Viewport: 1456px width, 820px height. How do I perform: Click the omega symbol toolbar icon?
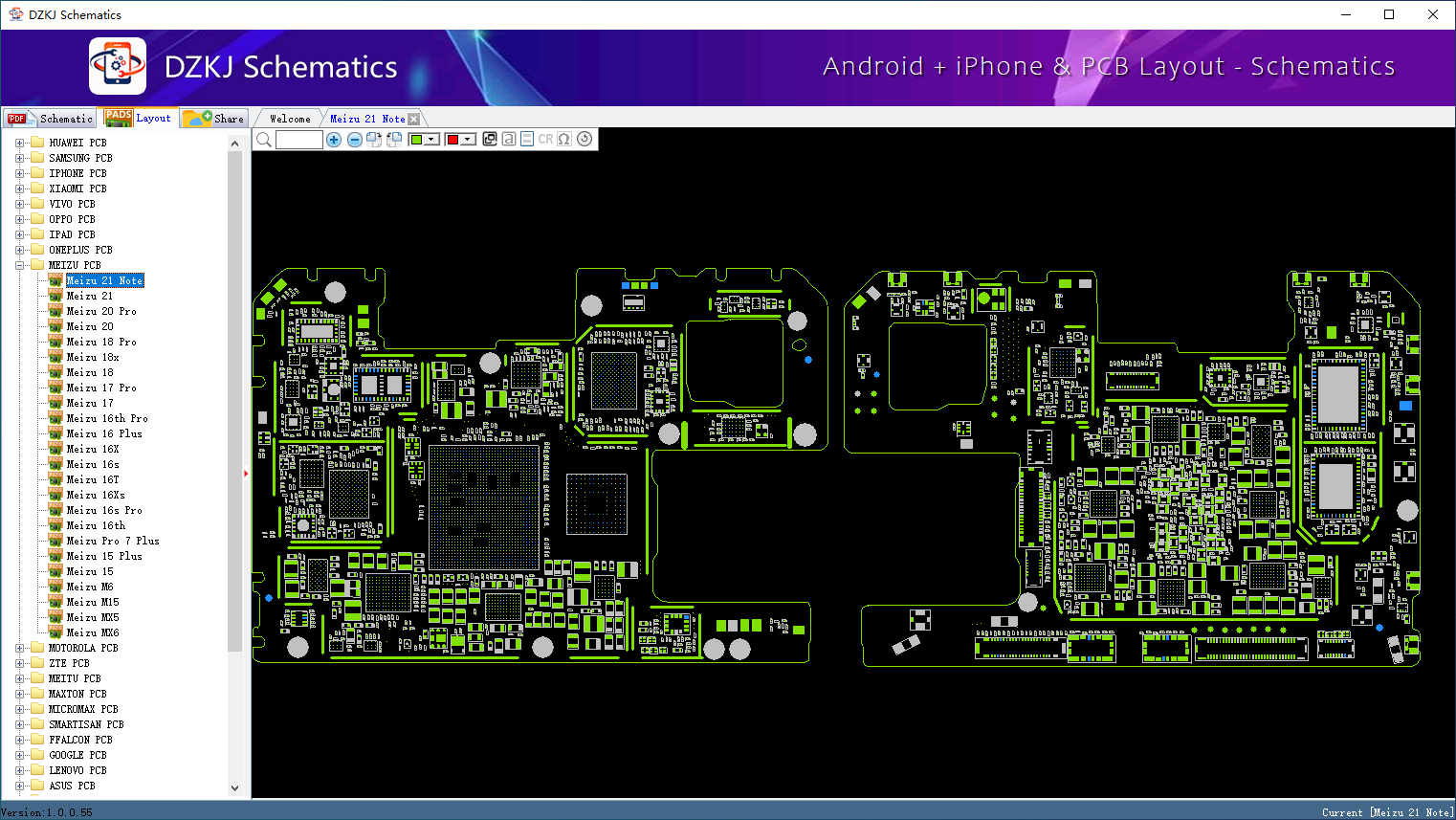click(564, 139)
